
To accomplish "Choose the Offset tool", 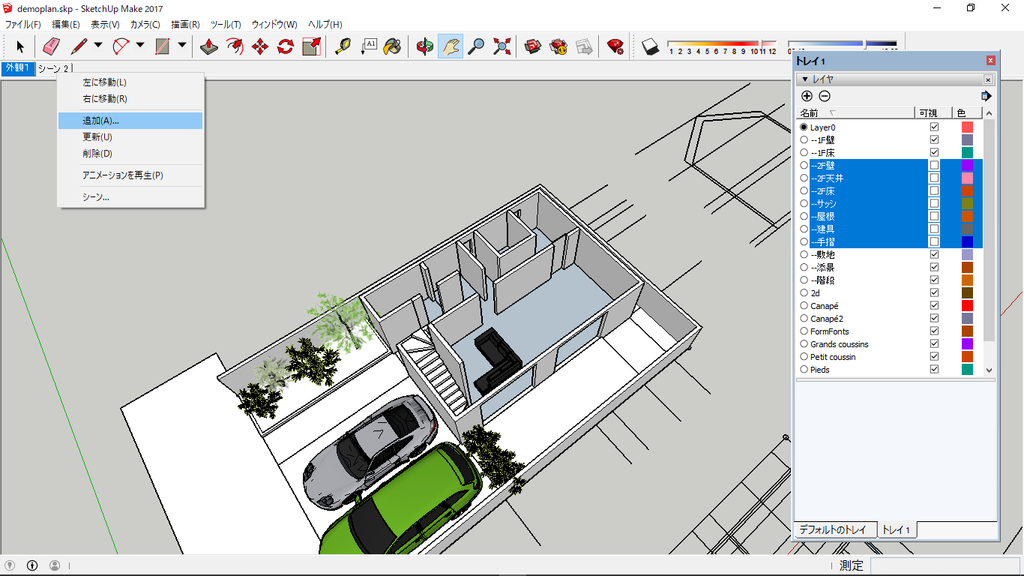I will 234,46.
